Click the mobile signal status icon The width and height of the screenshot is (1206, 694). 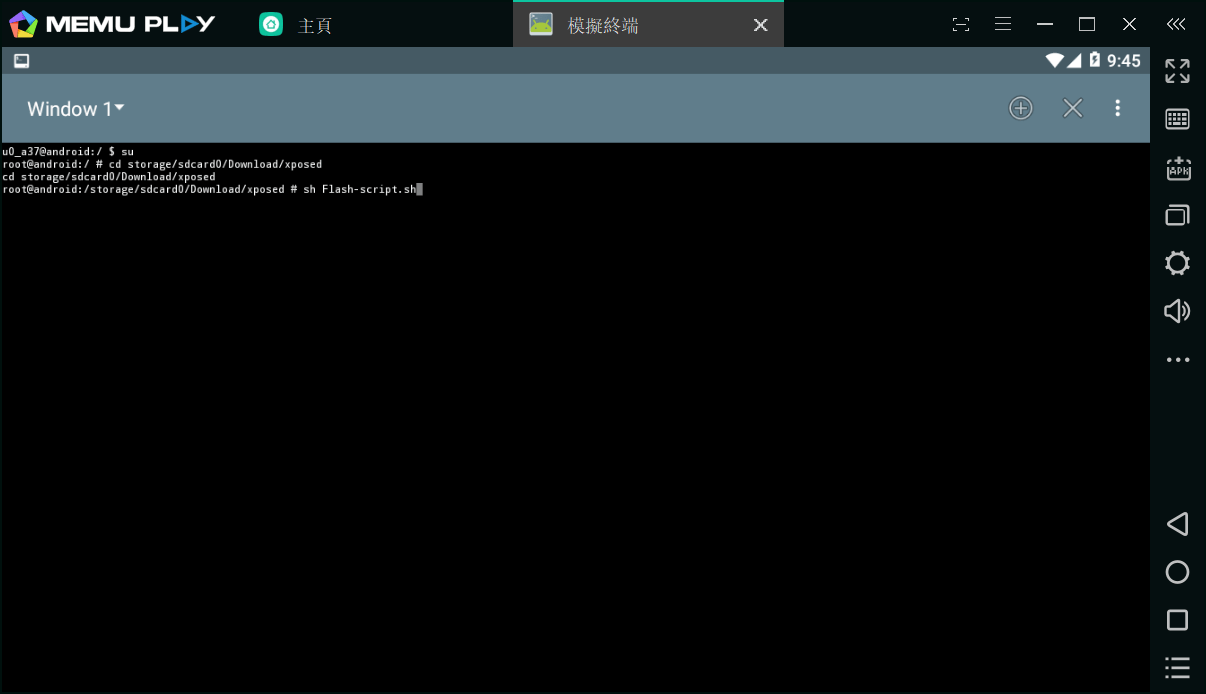click(1074, 61)
